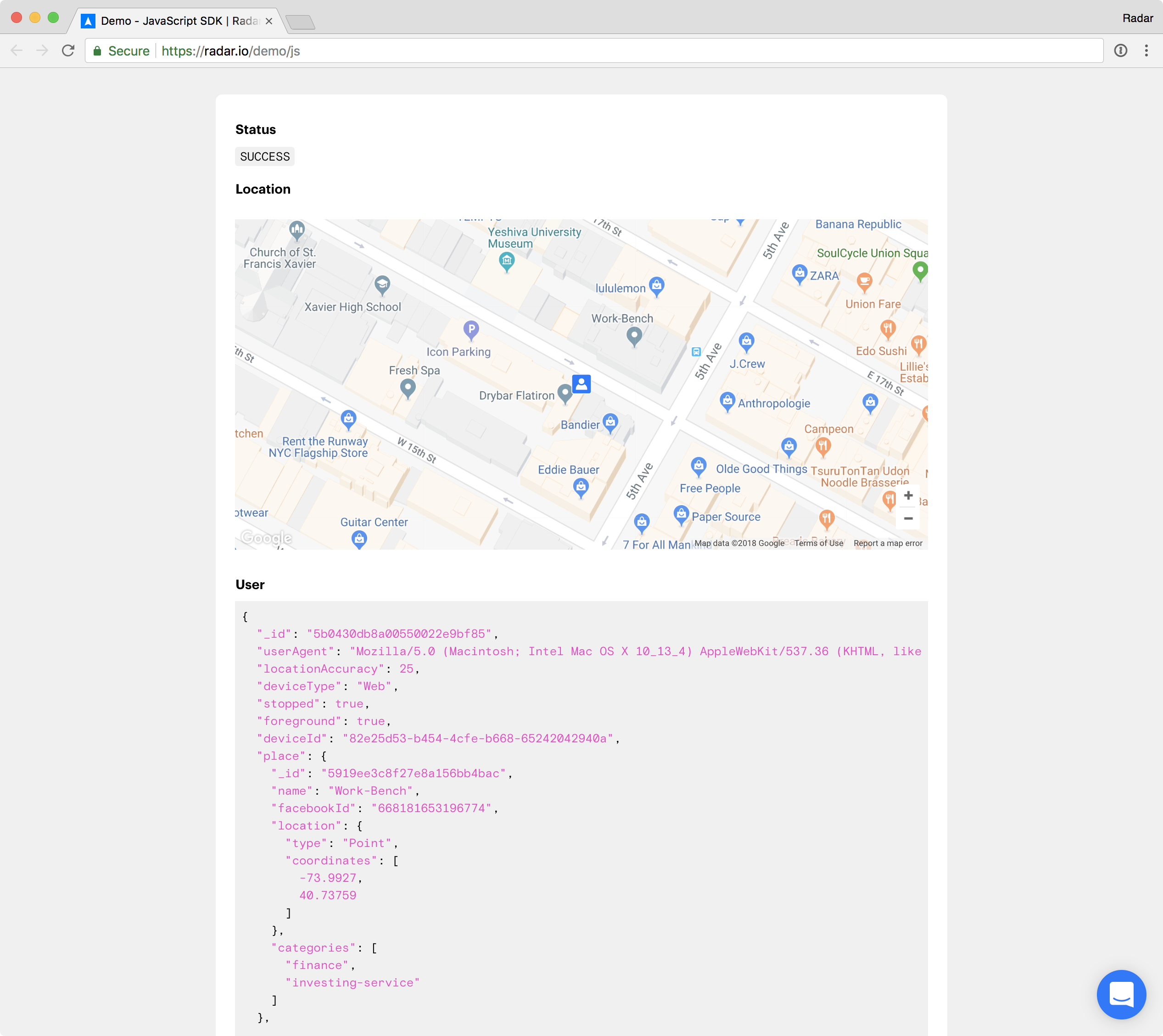
Task: Click the J.Crew shopping pin
Action: 746,343
